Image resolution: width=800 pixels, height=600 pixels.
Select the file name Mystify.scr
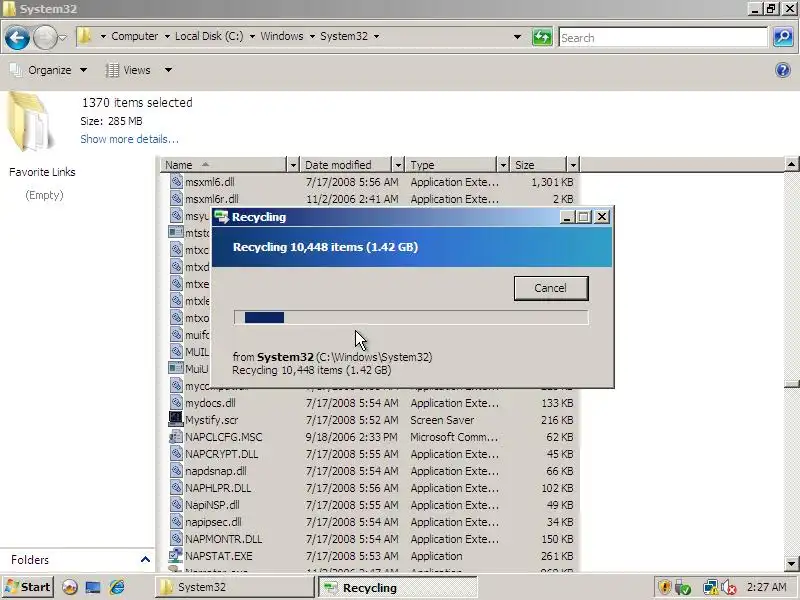point(211,420)
